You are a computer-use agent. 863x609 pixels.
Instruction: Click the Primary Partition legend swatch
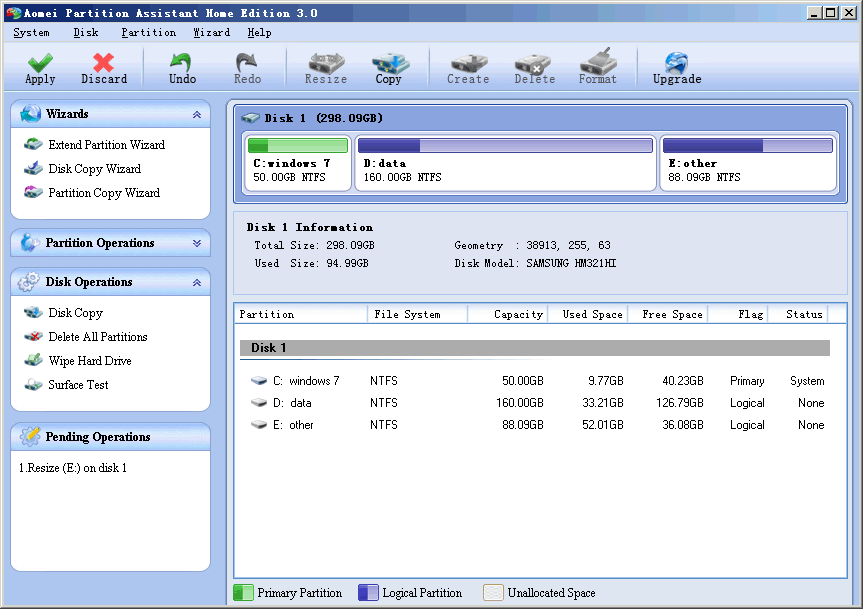(243, 592)
